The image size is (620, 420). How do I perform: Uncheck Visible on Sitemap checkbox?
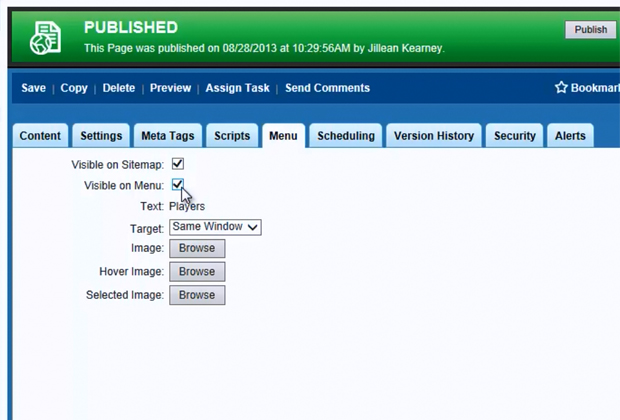pyautogui.click(x=178, y=164)
